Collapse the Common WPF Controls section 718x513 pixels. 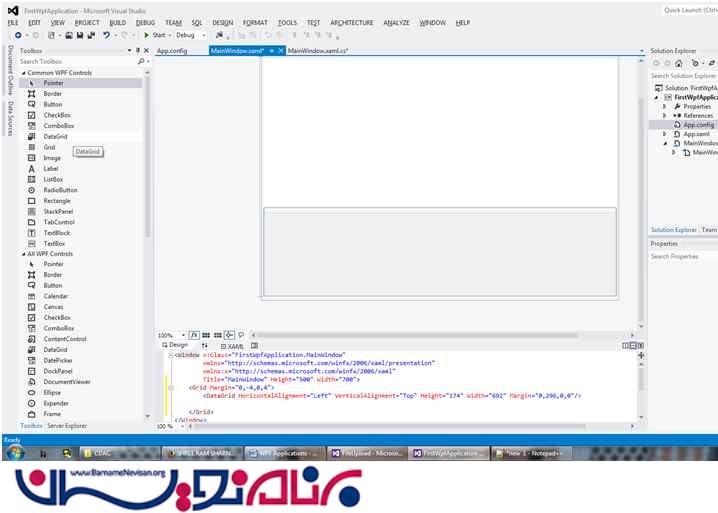[23, 73]
